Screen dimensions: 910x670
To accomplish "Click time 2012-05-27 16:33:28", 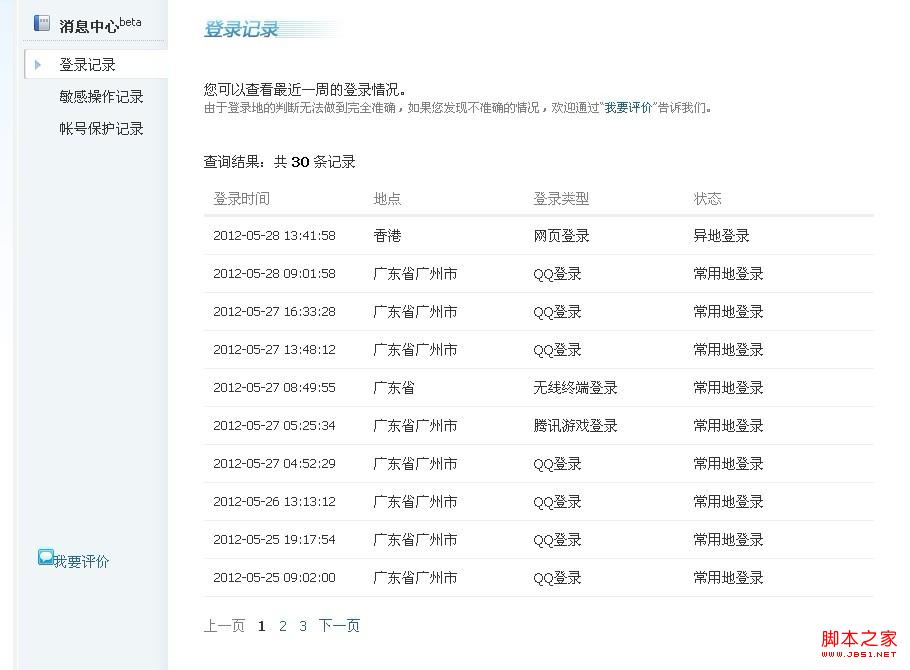I will 275,312.
